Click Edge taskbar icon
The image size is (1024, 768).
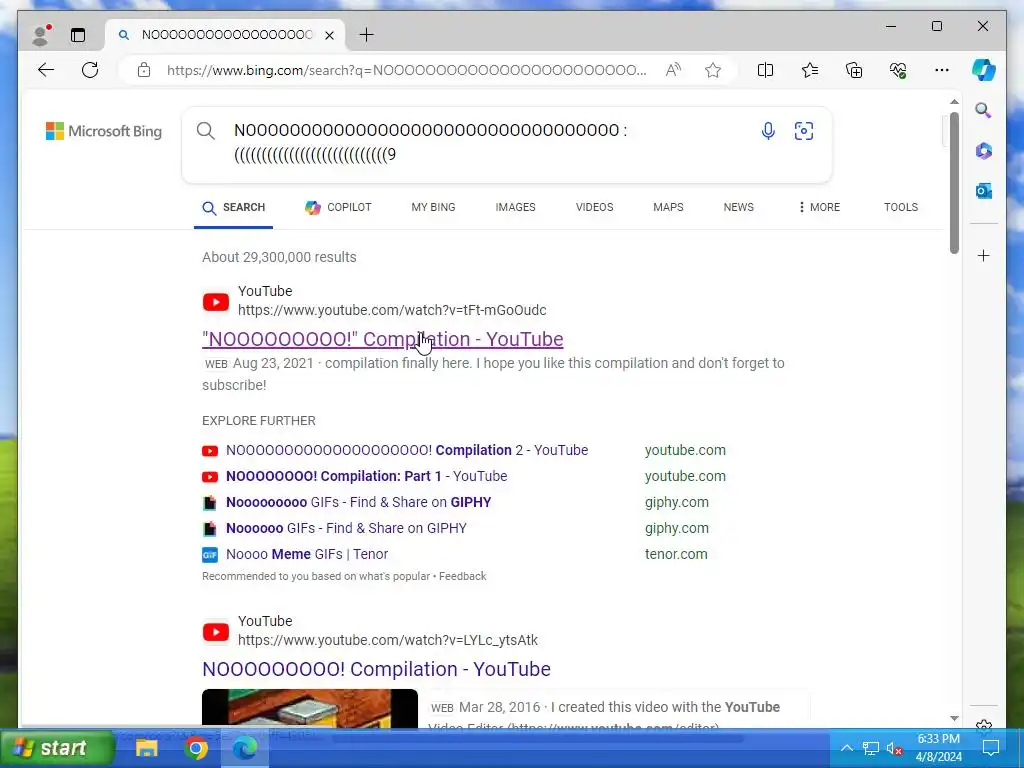(245, 748)
